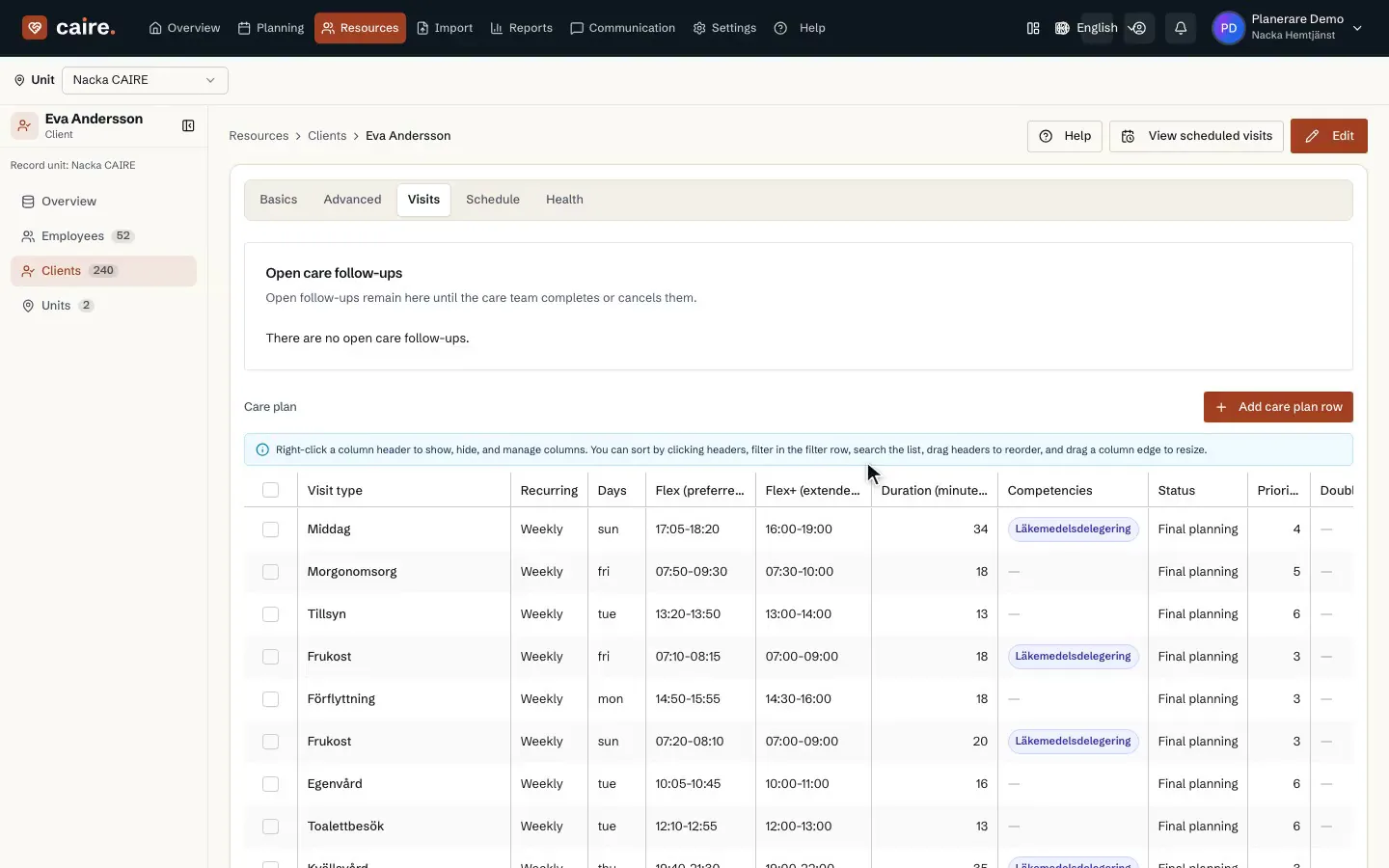This screenshot has height=868, width=1389.
Task: Tick the Förflyttning row checkbox
Action: point(271,699)
